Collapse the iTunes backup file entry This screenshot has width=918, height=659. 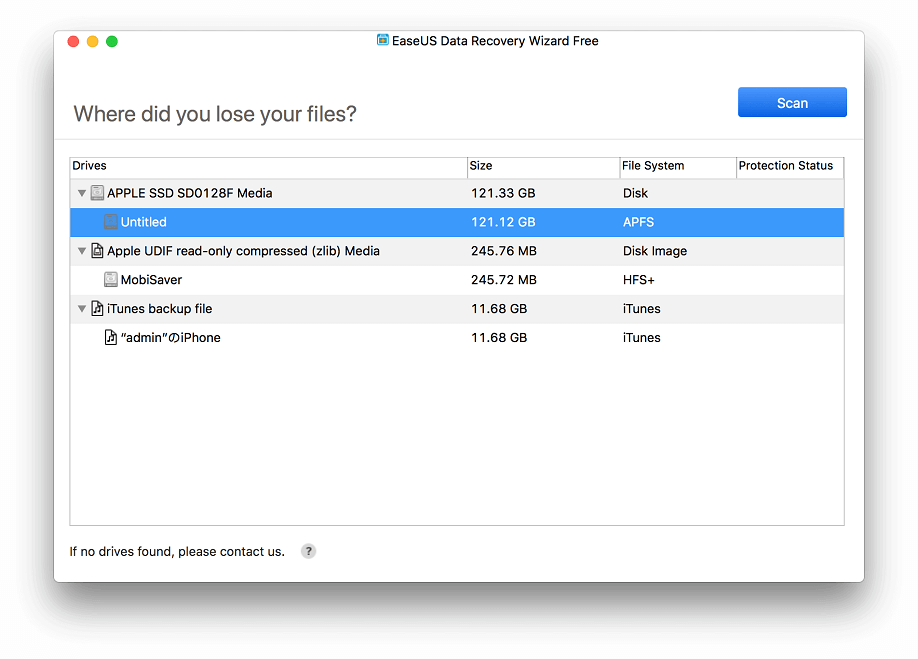[81, 308]
